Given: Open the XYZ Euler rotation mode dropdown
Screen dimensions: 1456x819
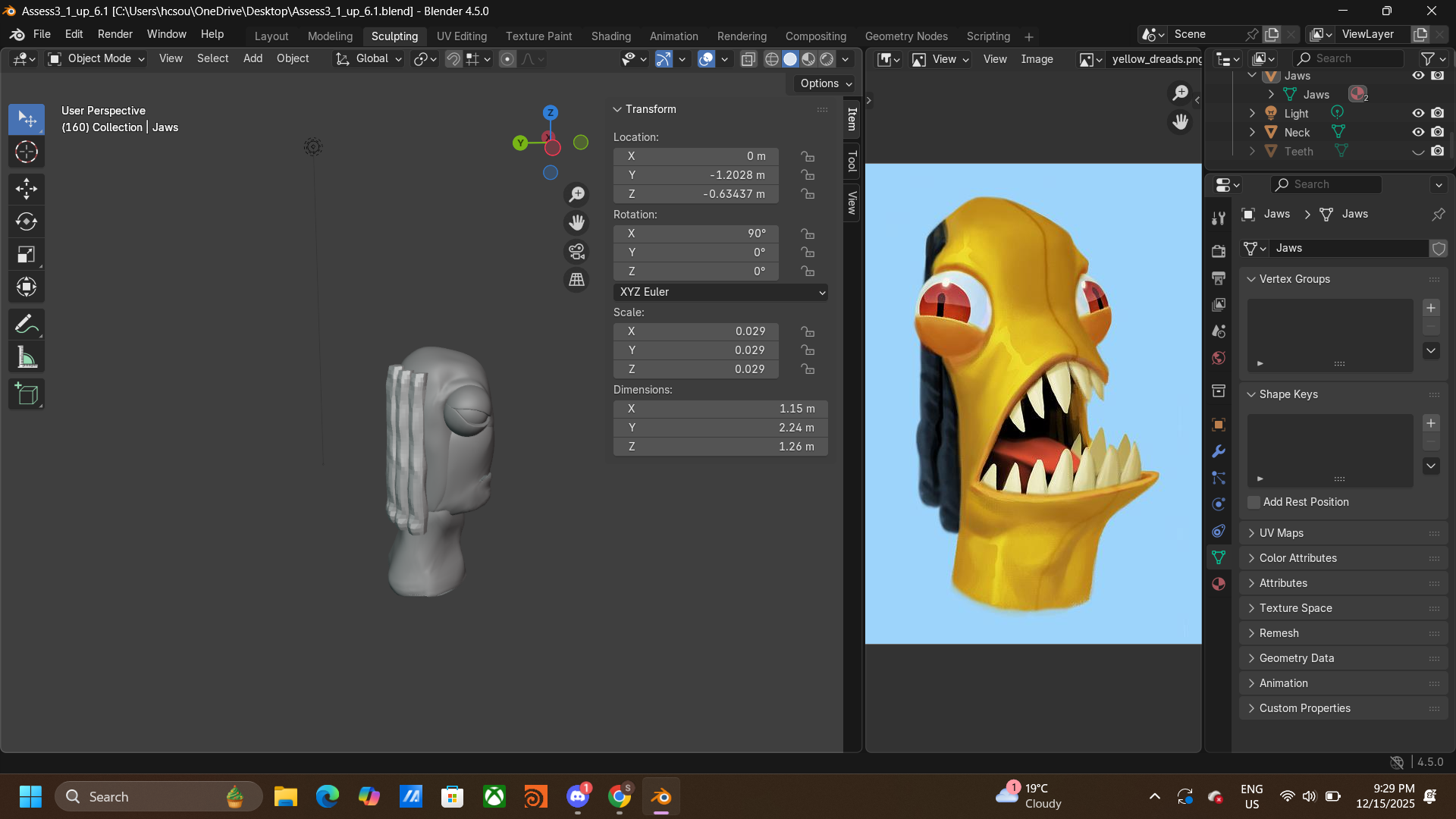Looking at the screenshot, I should 720,292.
